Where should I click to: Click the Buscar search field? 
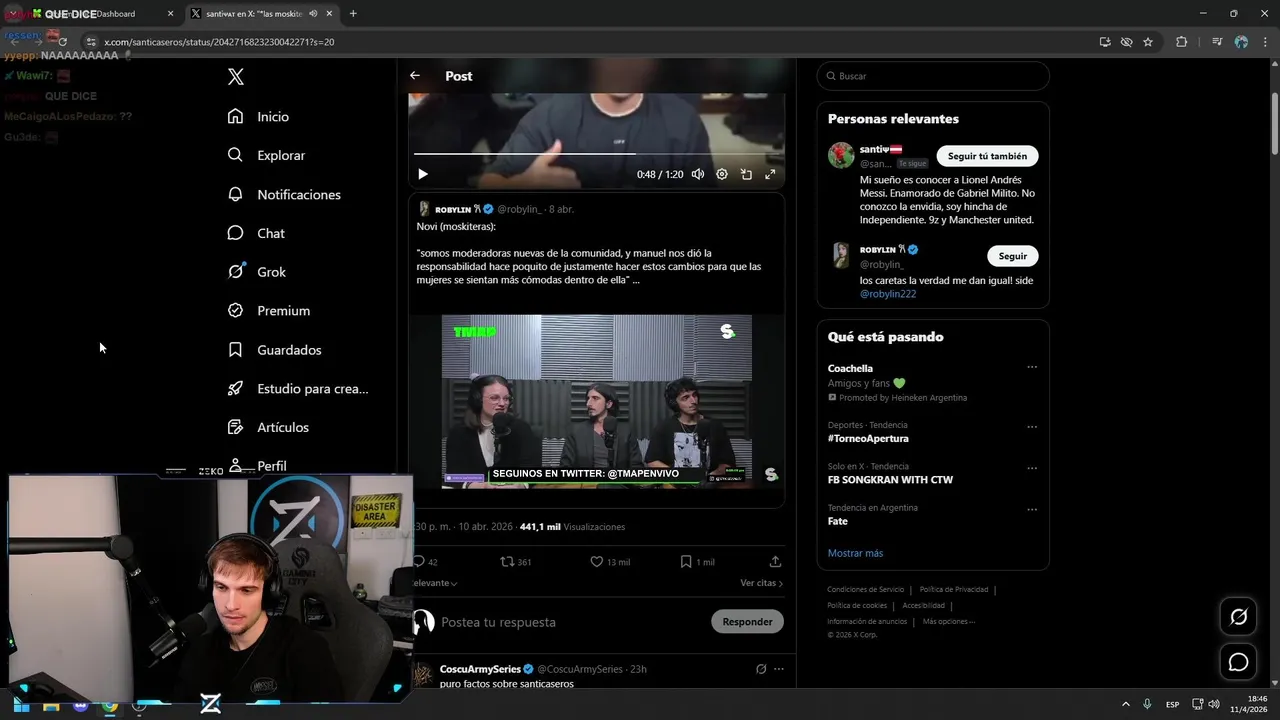[933, 76]
